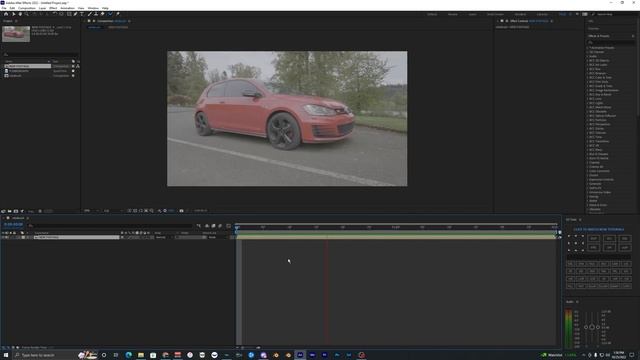The image size is (640, 360).
Task: Select the Zoom magnifier tool
Action: 27,14
